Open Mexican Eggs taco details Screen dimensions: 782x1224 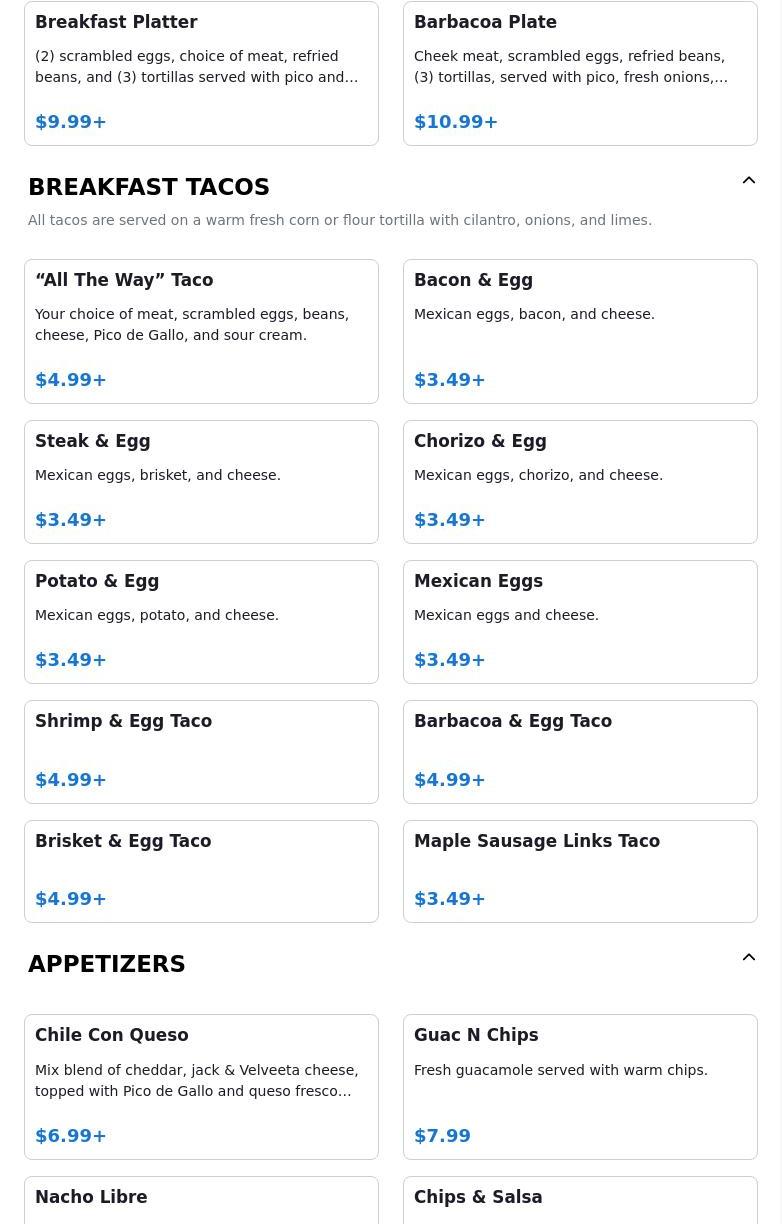580,622
